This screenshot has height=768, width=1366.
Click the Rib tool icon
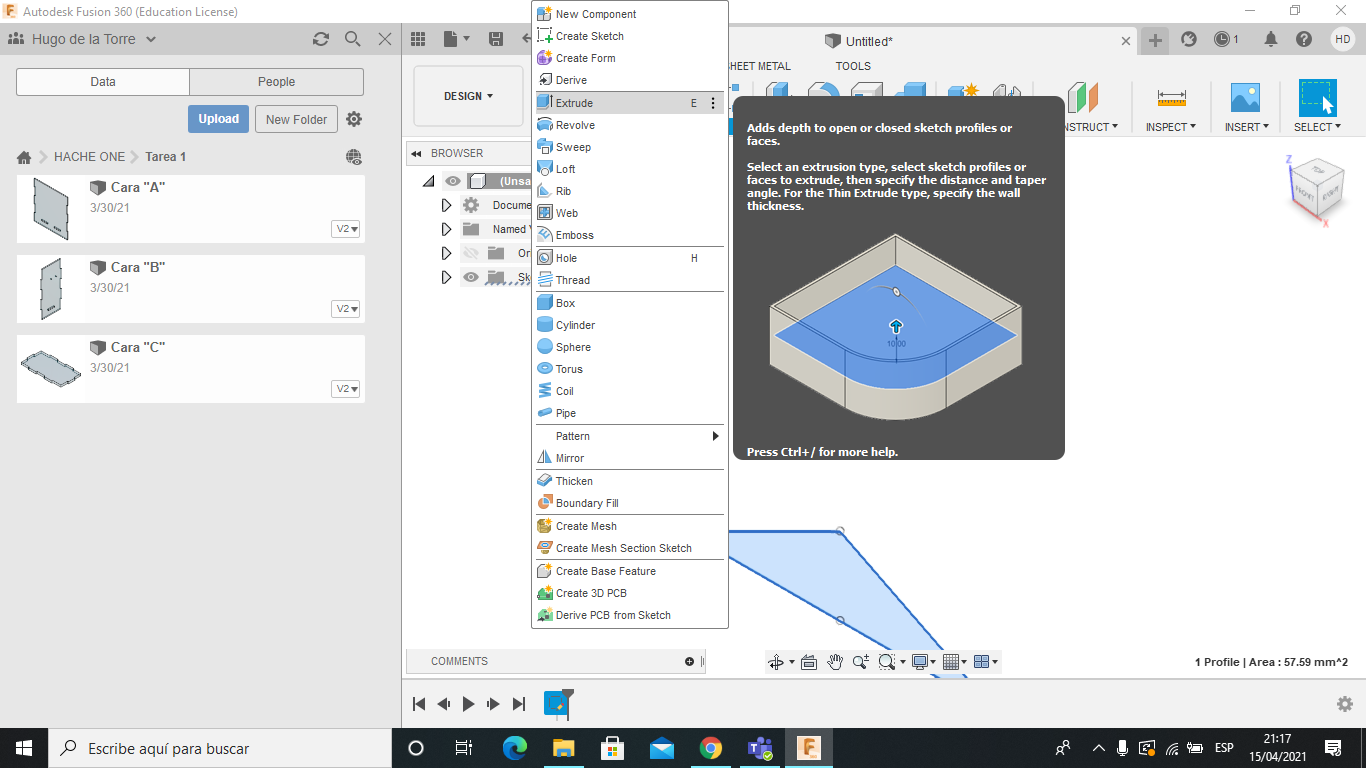[x=545, y=191]
